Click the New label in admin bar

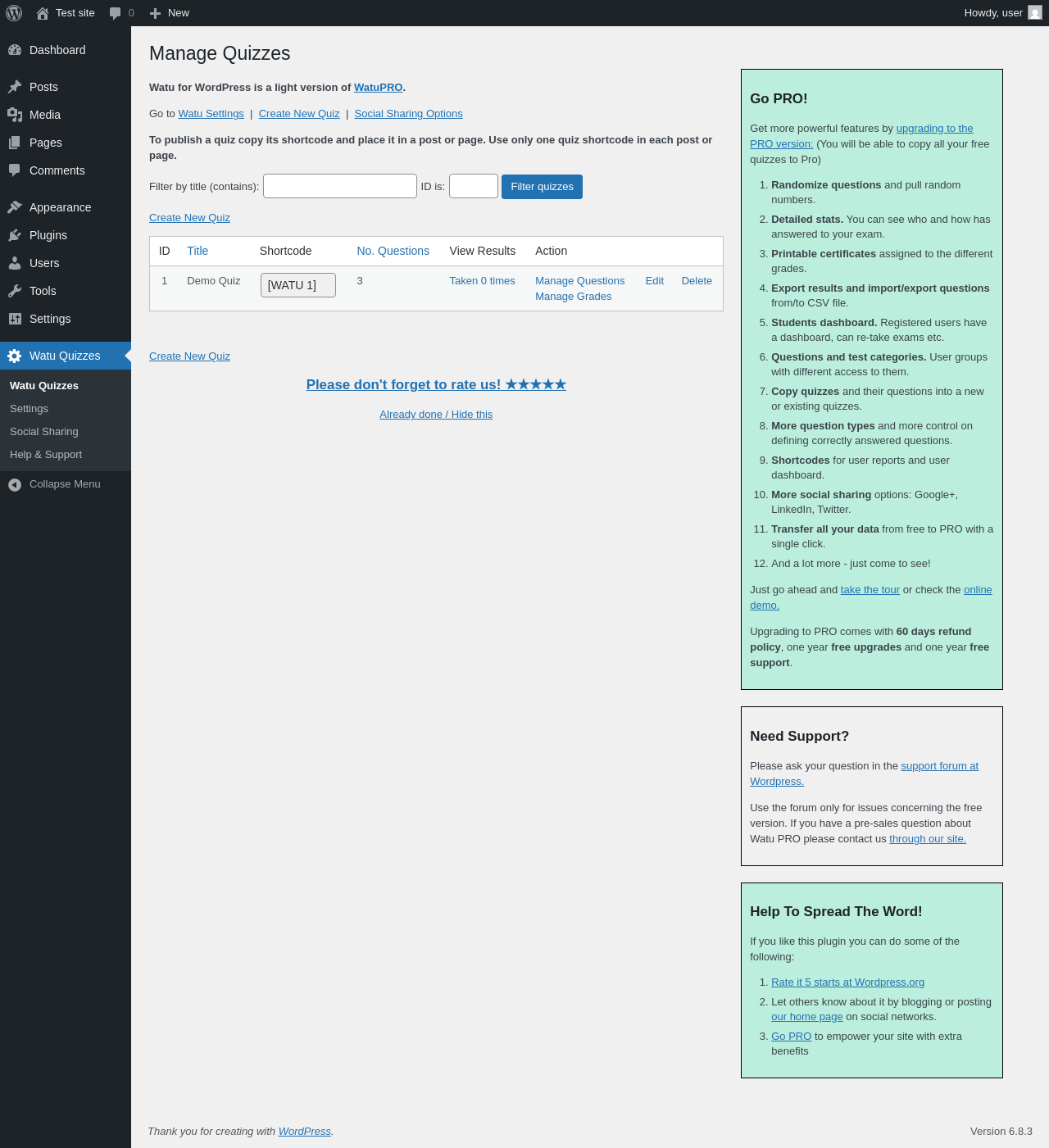point(179,13)
